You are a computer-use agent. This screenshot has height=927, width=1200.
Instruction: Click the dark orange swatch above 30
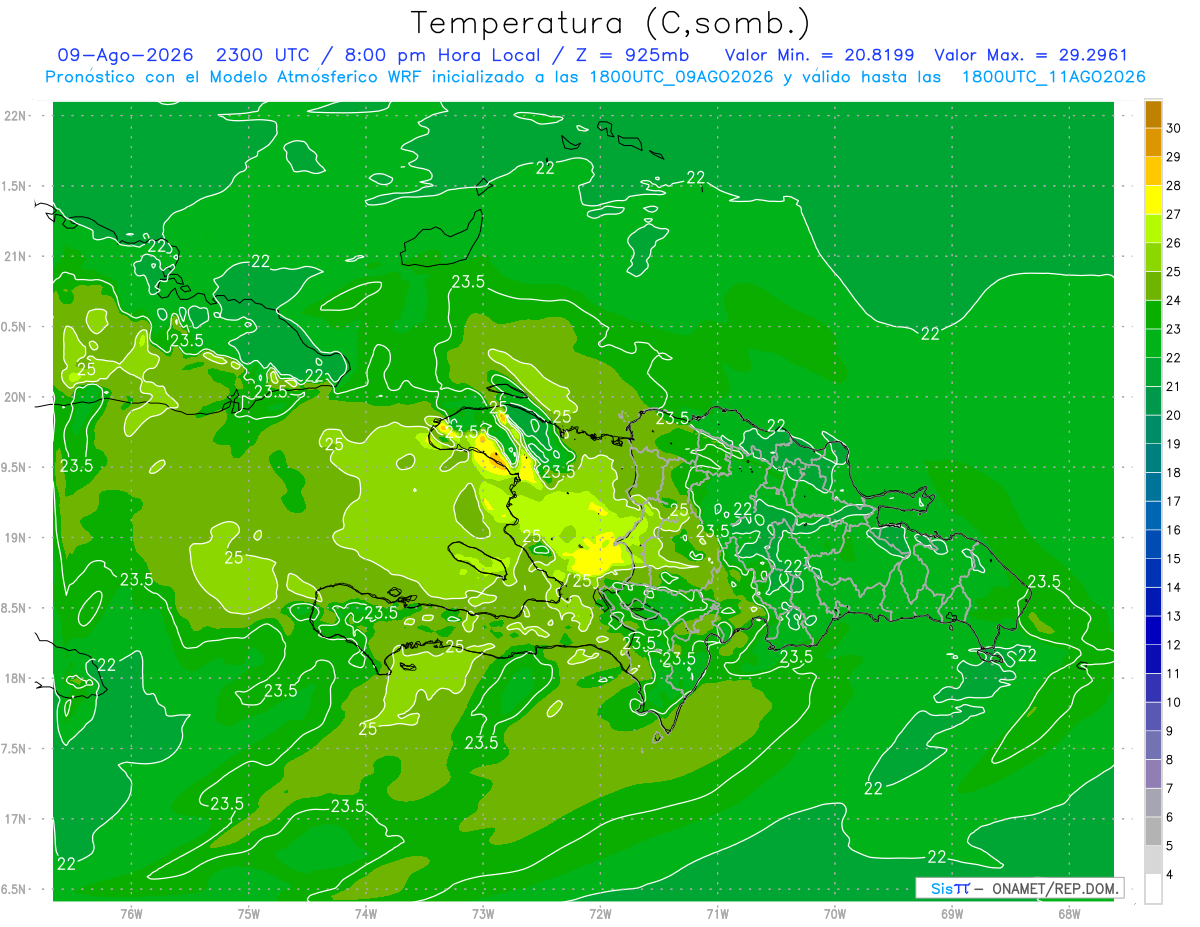pyautogui.click(x=1153, y=114)
